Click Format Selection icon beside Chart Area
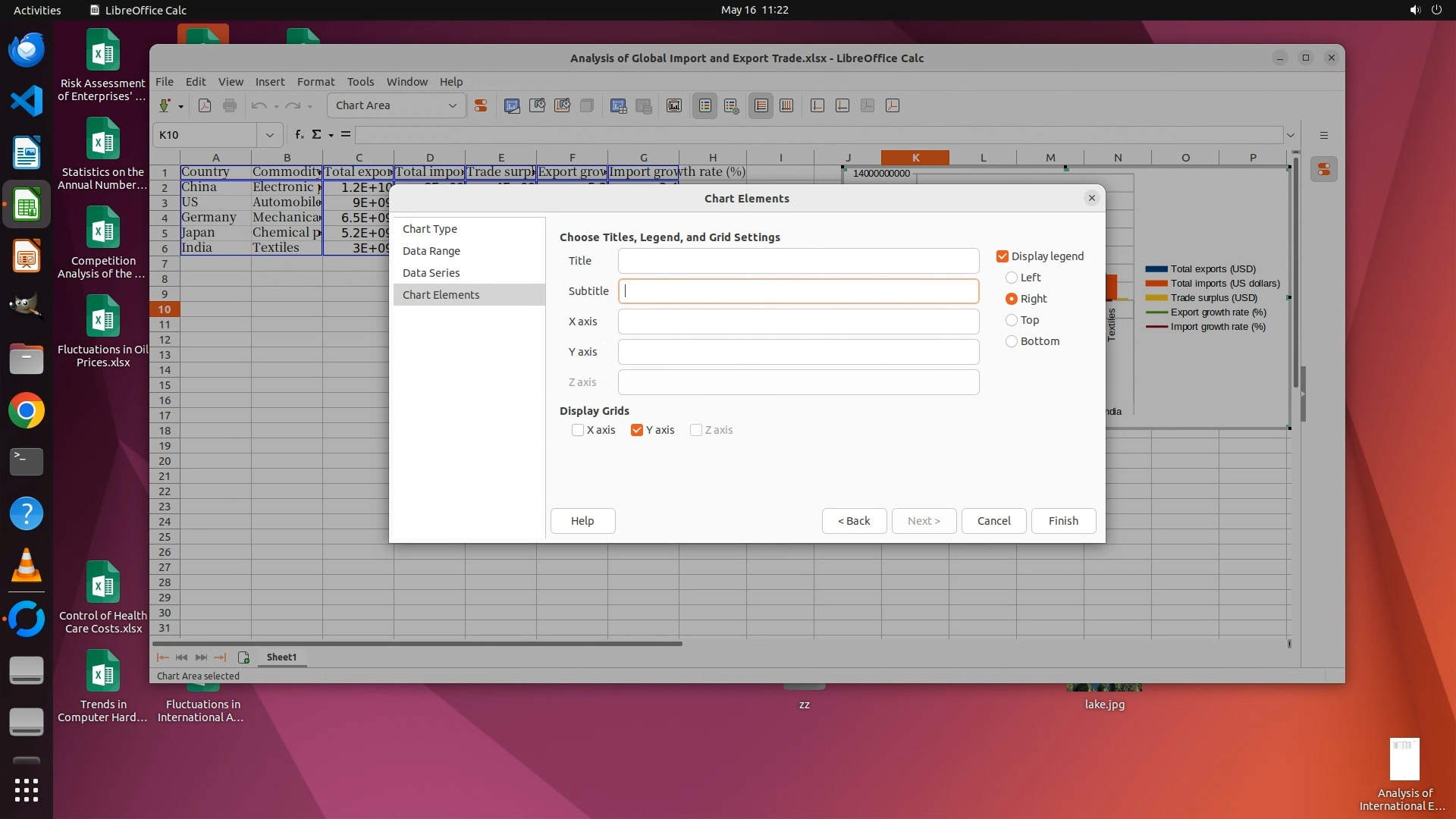The height and width of the screenshot is (819, 1456). point(481,106)
